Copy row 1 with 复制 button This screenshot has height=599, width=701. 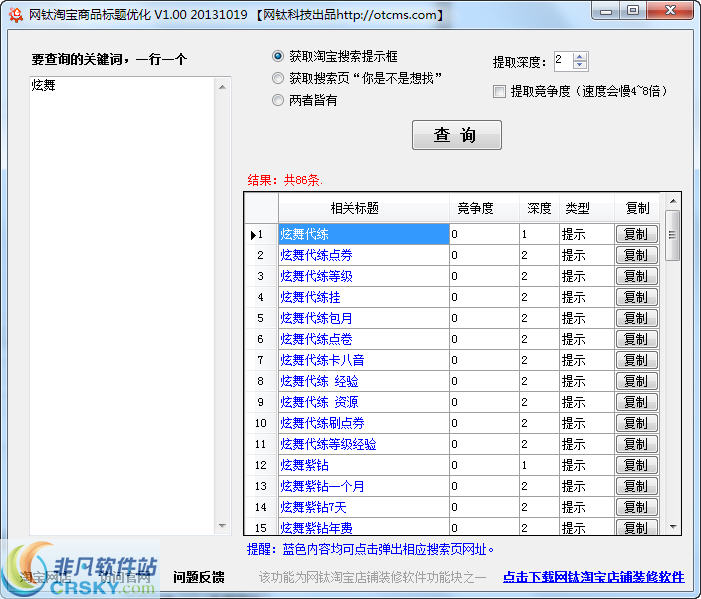pos(637,234)
